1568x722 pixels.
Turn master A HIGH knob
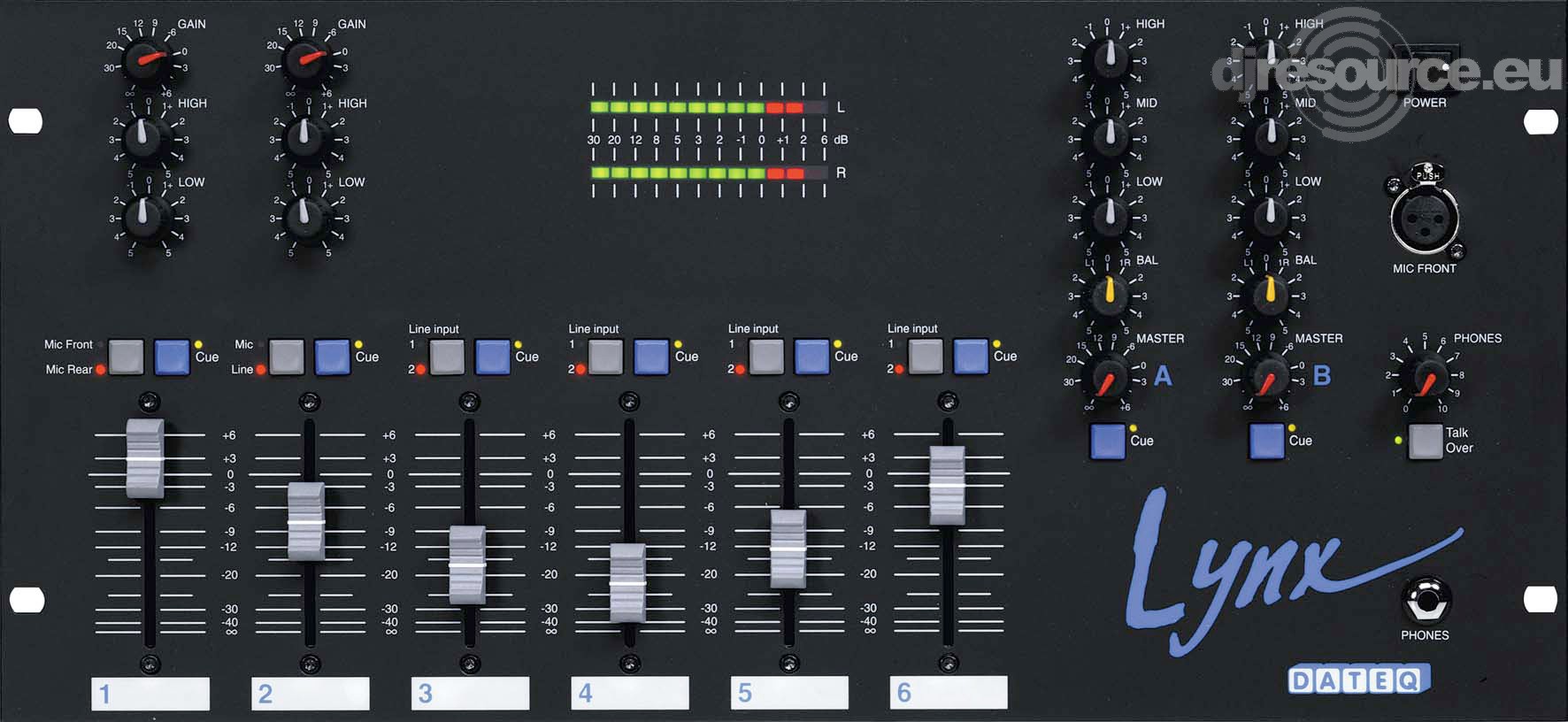[1108, 59]
